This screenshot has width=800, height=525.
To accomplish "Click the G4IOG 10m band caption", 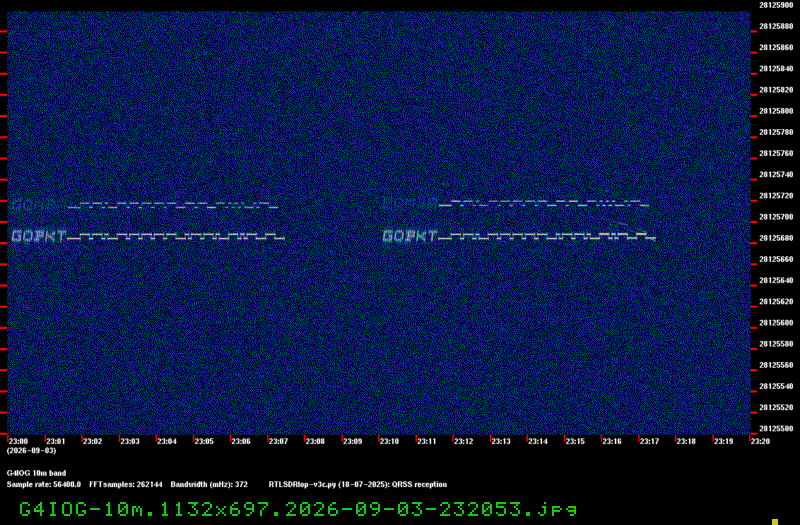I will pos(36,473).
